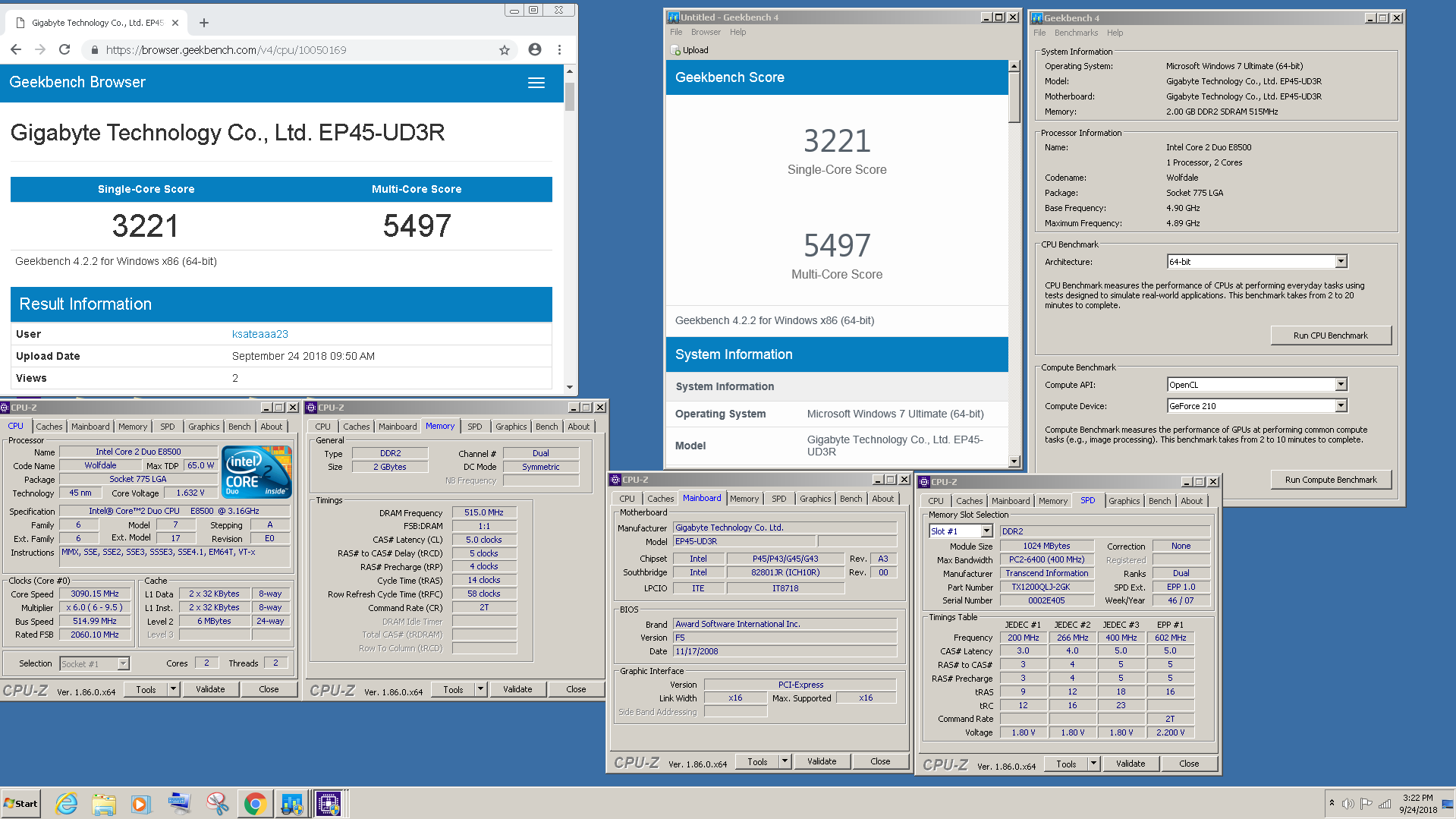Image resolution: width=1456 pixels, height=819 pixels.
Task: Click the browser address bar URL
Action: click(x=226, y=50)
